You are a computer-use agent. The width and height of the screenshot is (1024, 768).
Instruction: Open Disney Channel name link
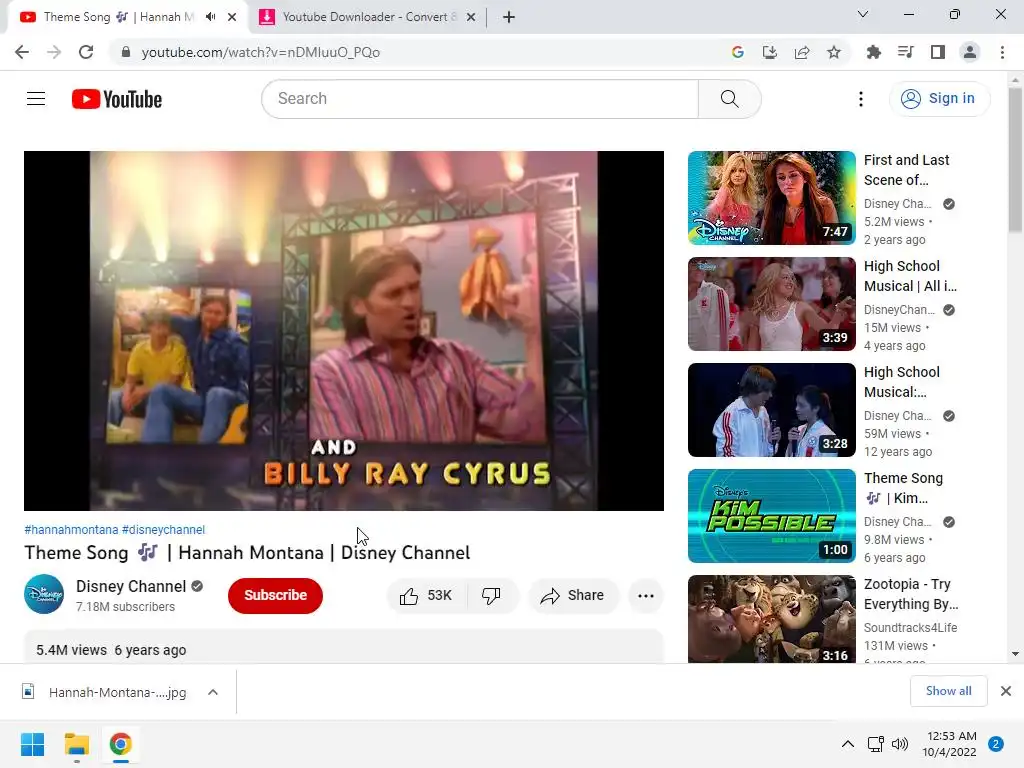tap(131, 586)
